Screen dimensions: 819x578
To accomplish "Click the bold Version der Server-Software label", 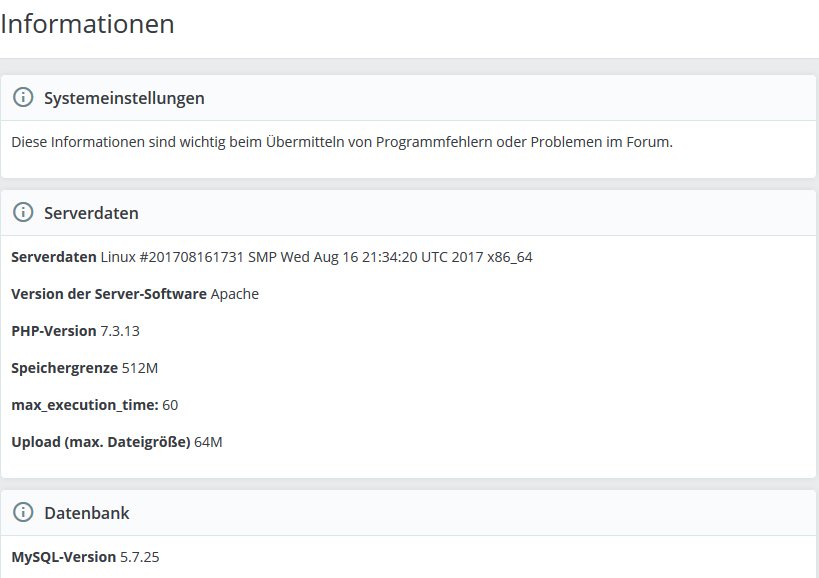I will pyautogui.click(x=109, y=294).
